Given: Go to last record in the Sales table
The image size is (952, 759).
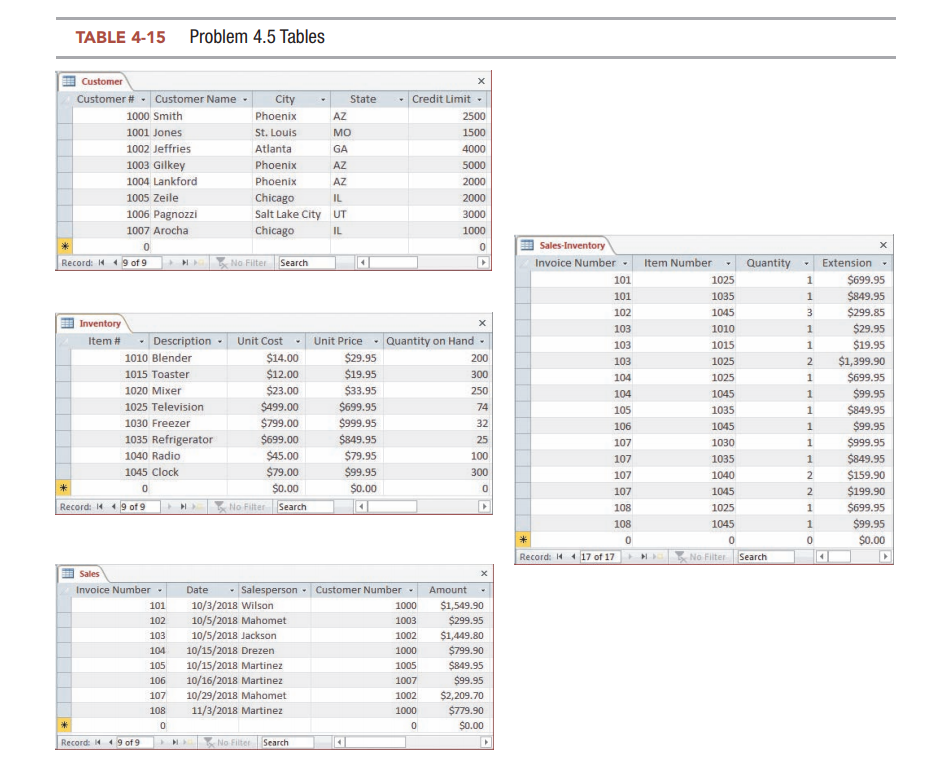Looking at the screenshot, I should coord(174,740).
